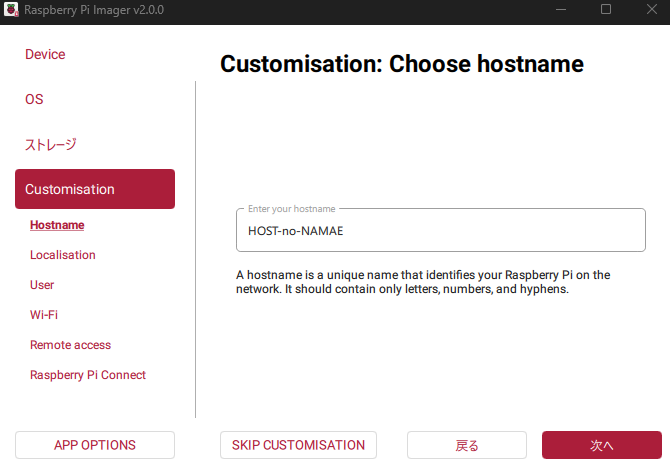Open APP OPTIONS
Viewport: 670px width, 469px height.
pos(95,445)
